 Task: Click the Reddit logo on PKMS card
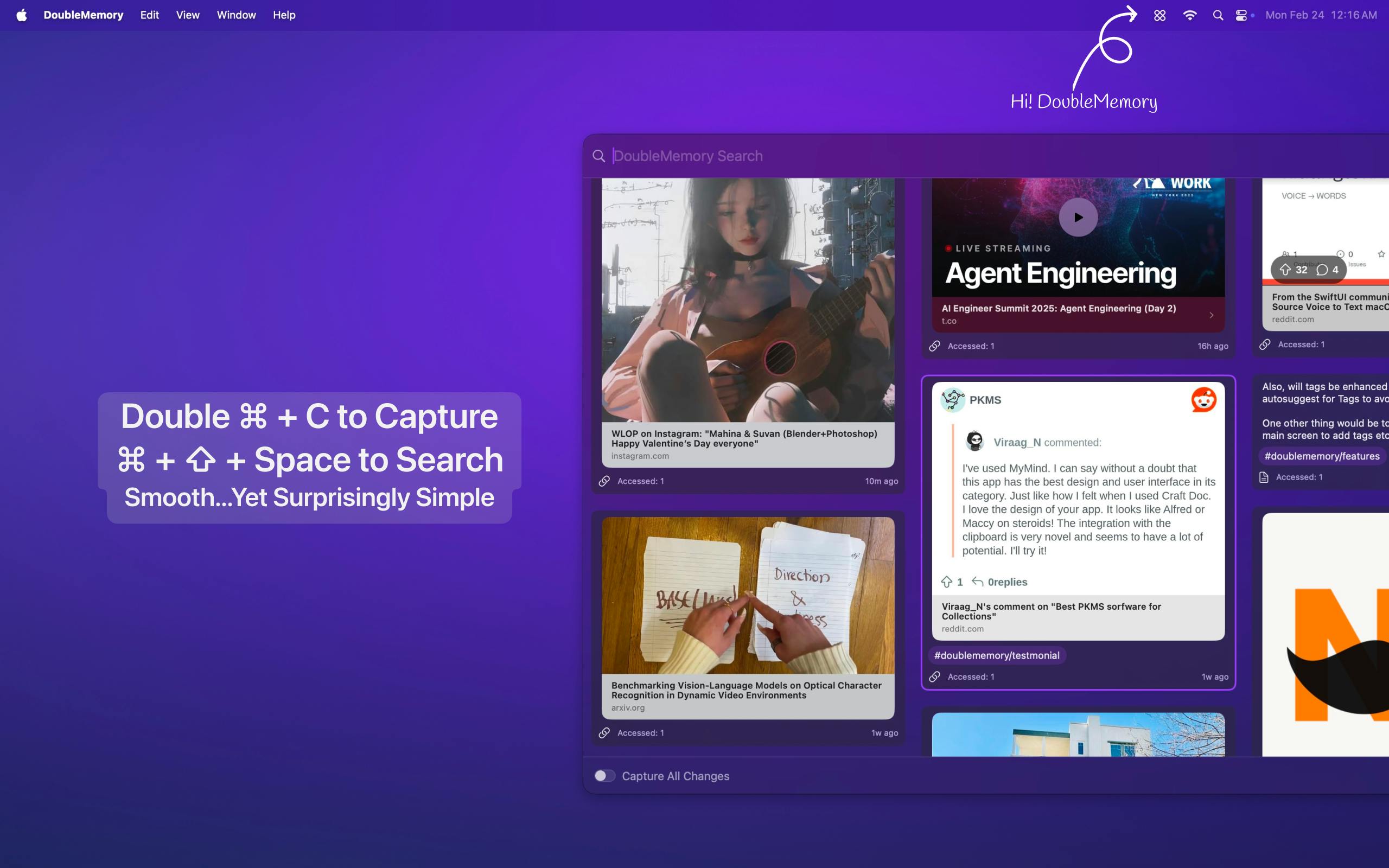point(1203,400)
